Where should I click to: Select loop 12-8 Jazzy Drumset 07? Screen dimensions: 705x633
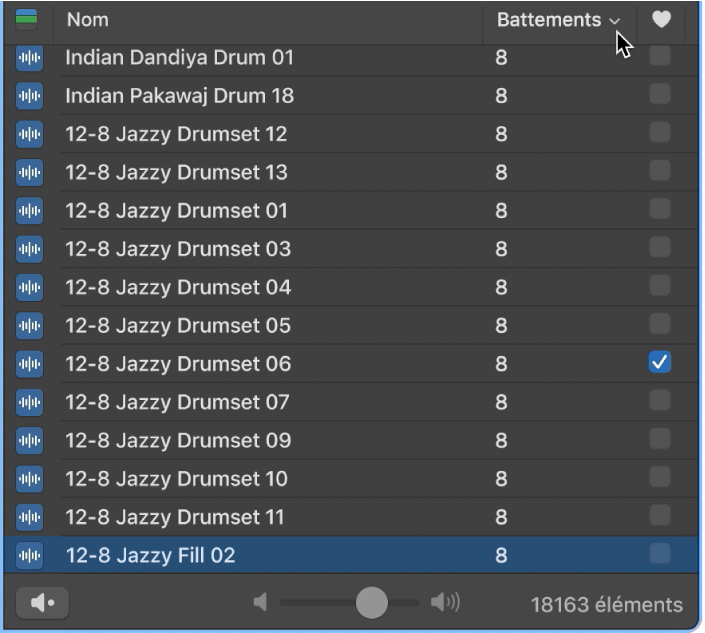tap(177, 402)
